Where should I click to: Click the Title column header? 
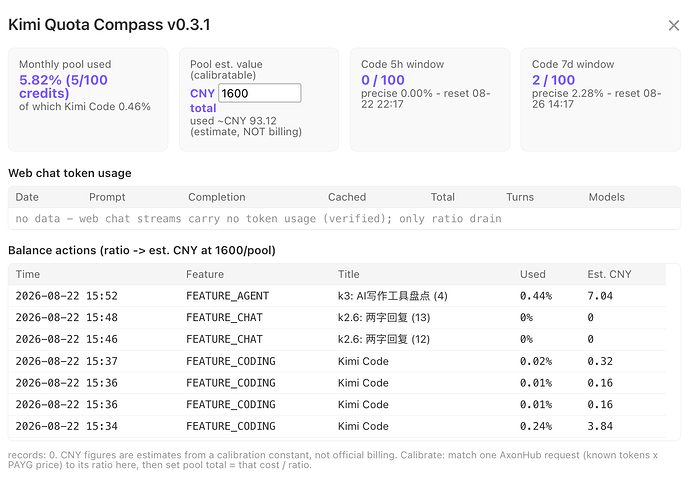tap(349, 274)
